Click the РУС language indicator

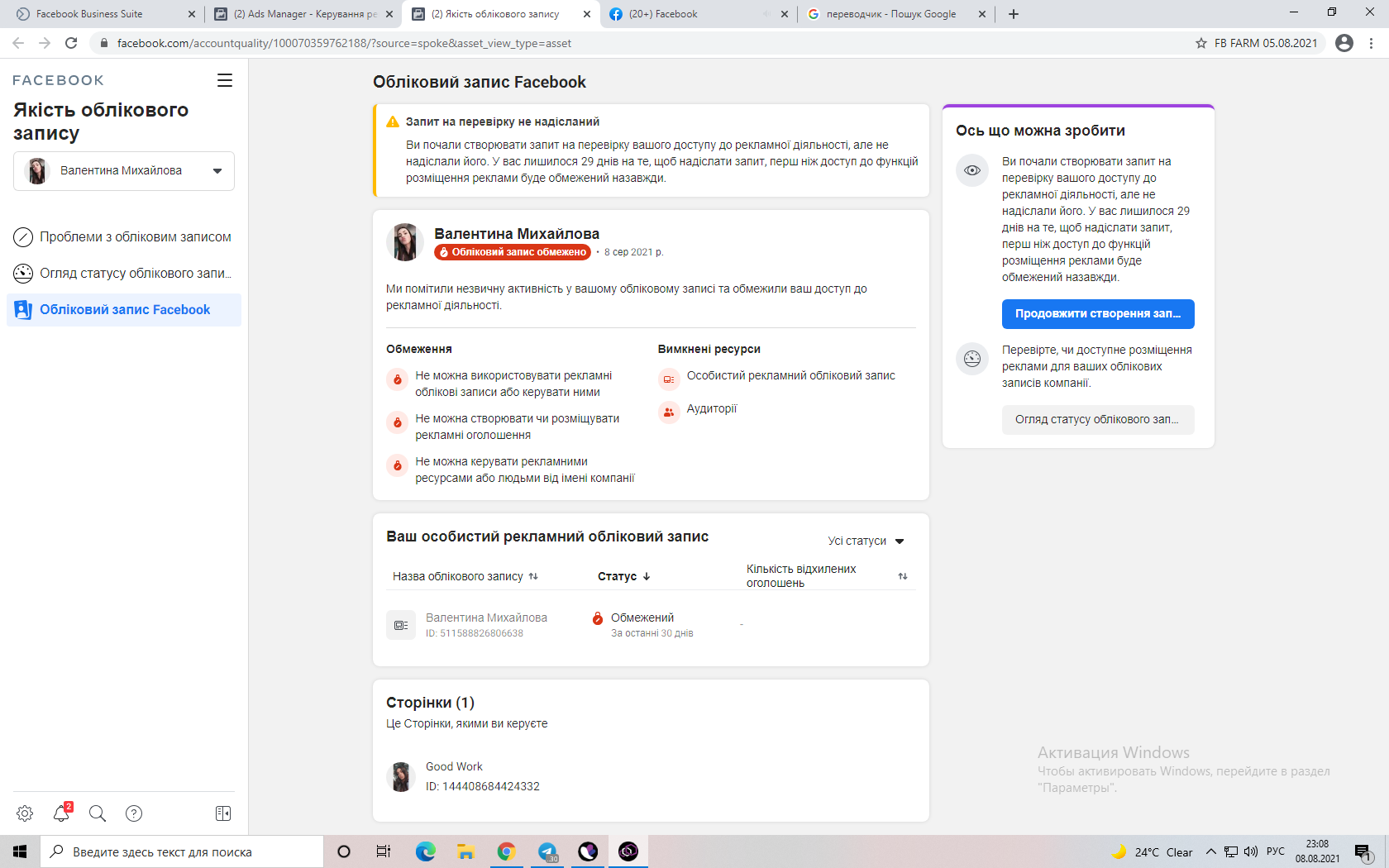(1276, 851)
